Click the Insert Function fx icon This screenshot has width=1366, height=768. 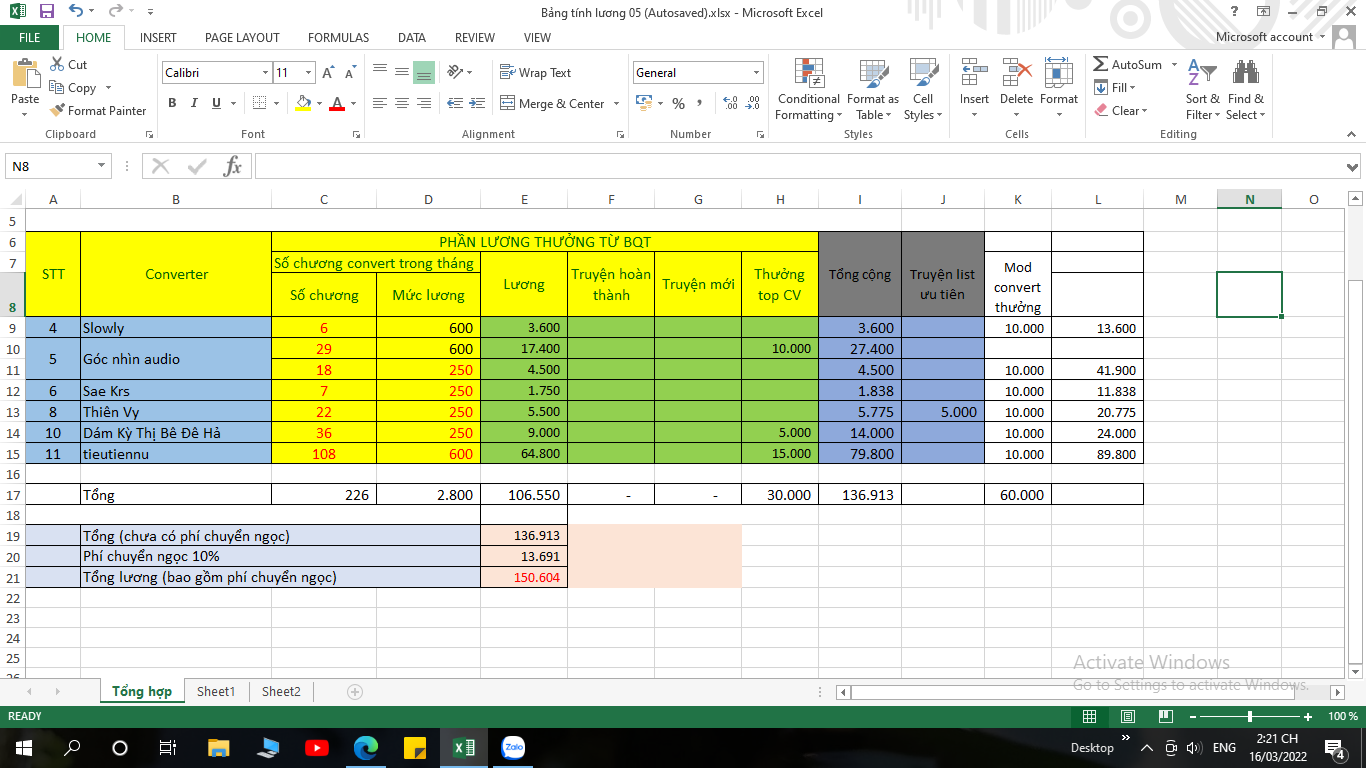[232, 166]
